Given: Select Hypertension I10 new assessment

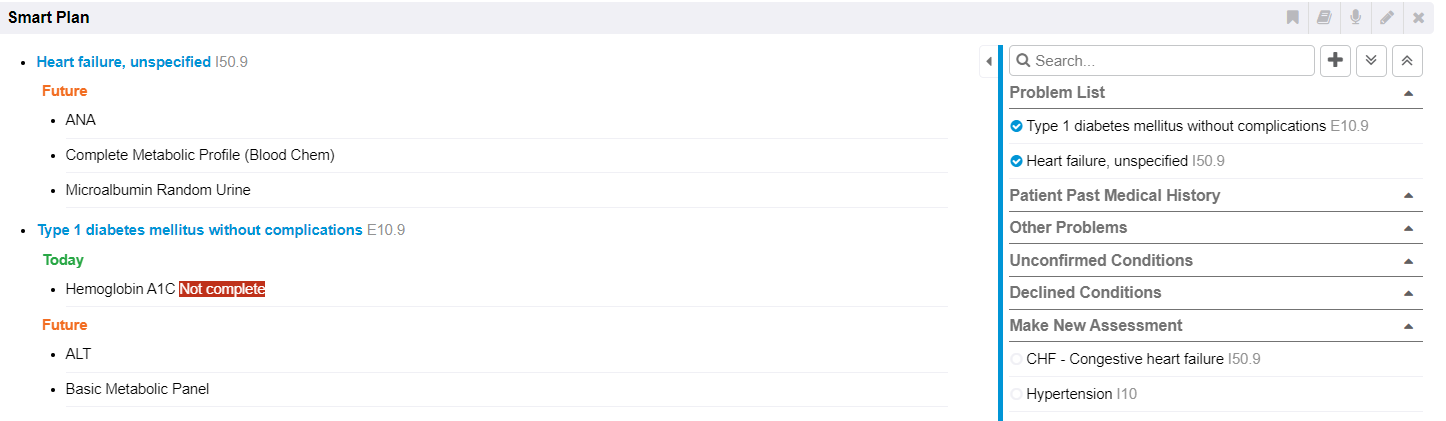Looking at the screenshot, I should [x=1017, y=394].
